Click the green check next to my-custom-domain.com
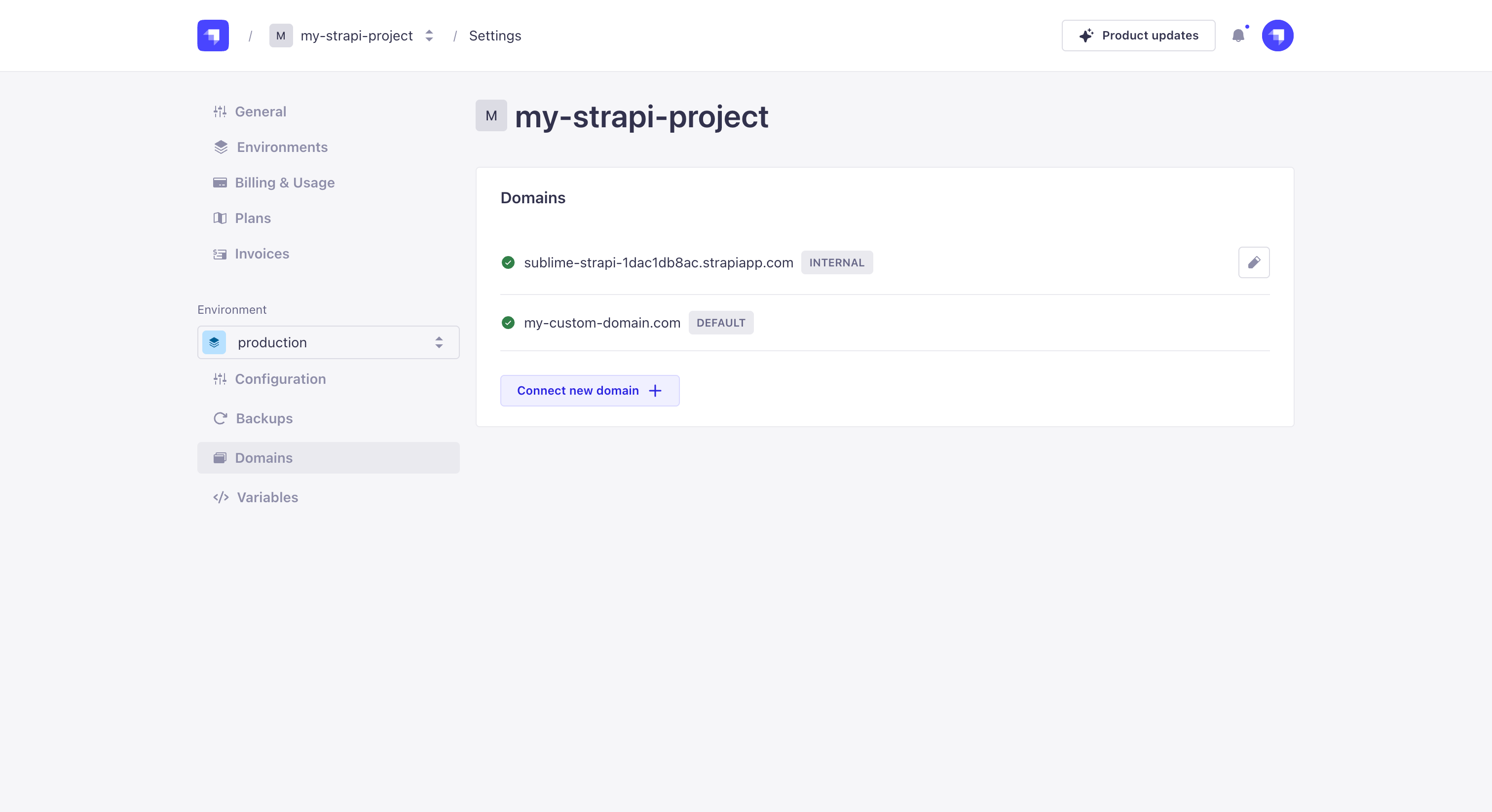This screenshot has height=812, width=1492. click(x=508, y=323)
